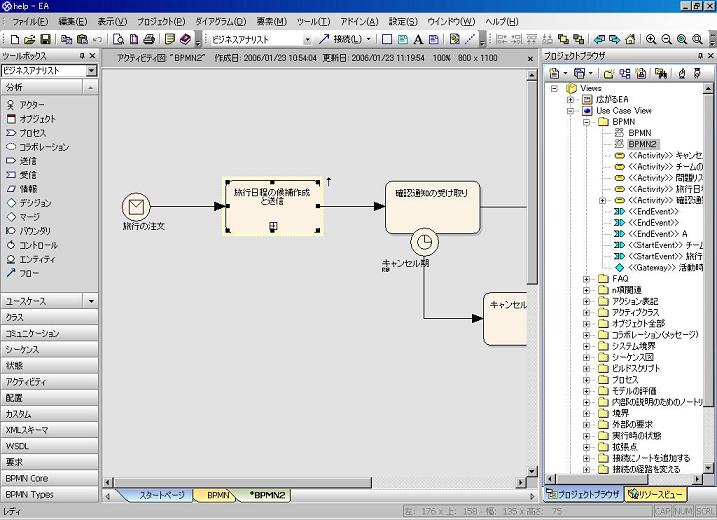Click the clock timer event on the diagram
This screenshot has height=520, width=717.
tap(424, 242)
